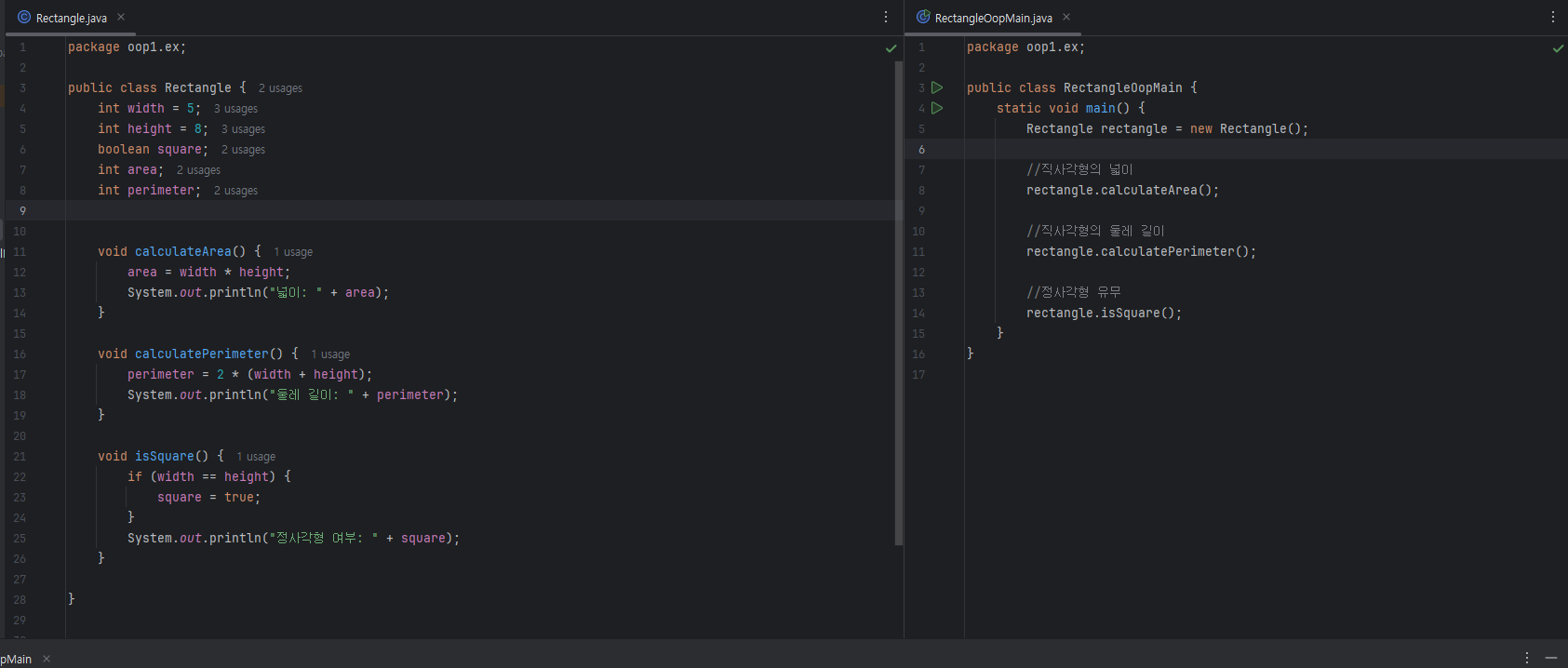Click green checkmark inspection icon in Rectangle.java
The height and width of the screenshot is (668, 1568).
[891, 48]
